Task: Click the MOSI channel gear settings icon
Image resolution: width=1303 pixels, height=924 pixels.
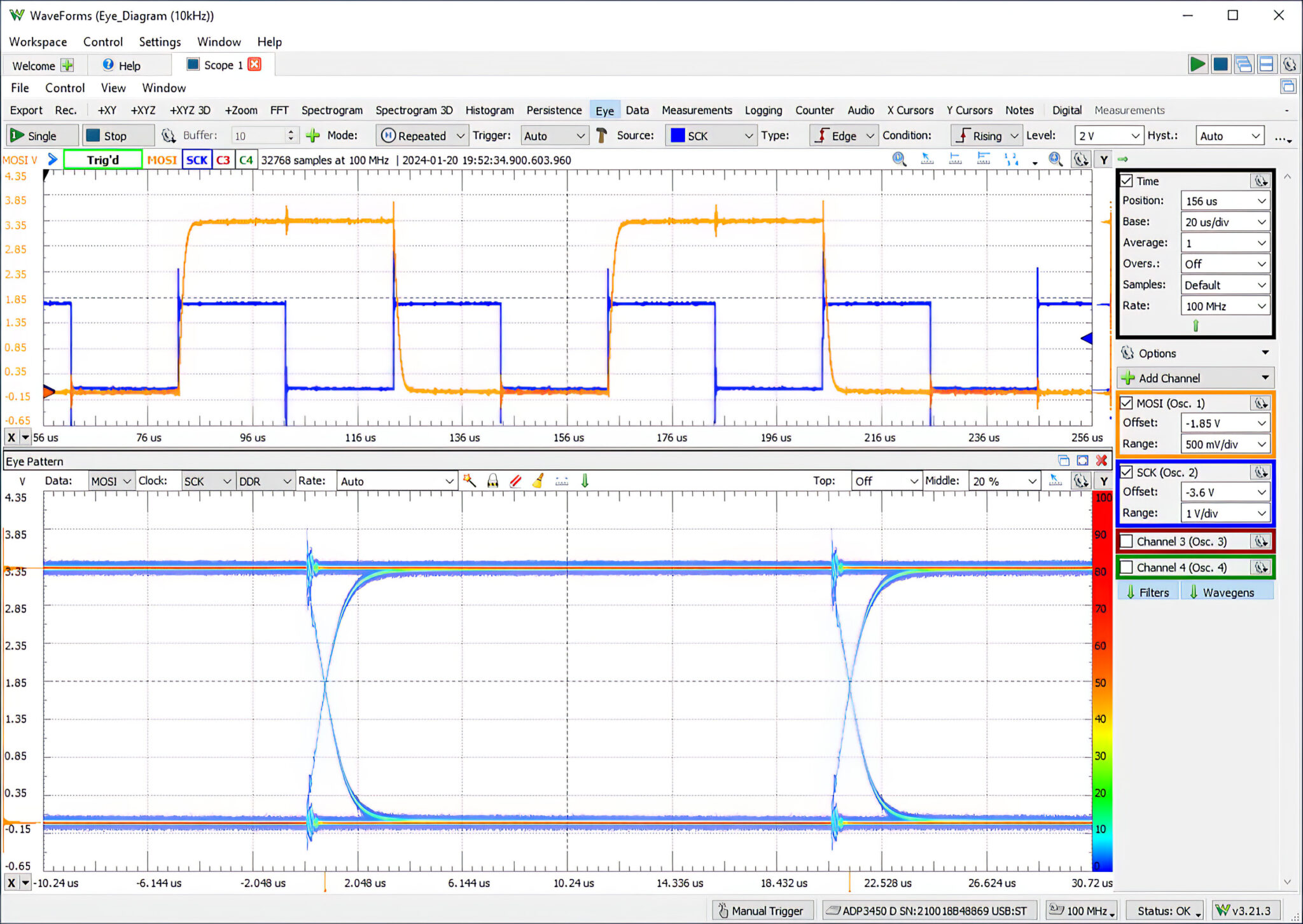Action: click(1260, 403)
